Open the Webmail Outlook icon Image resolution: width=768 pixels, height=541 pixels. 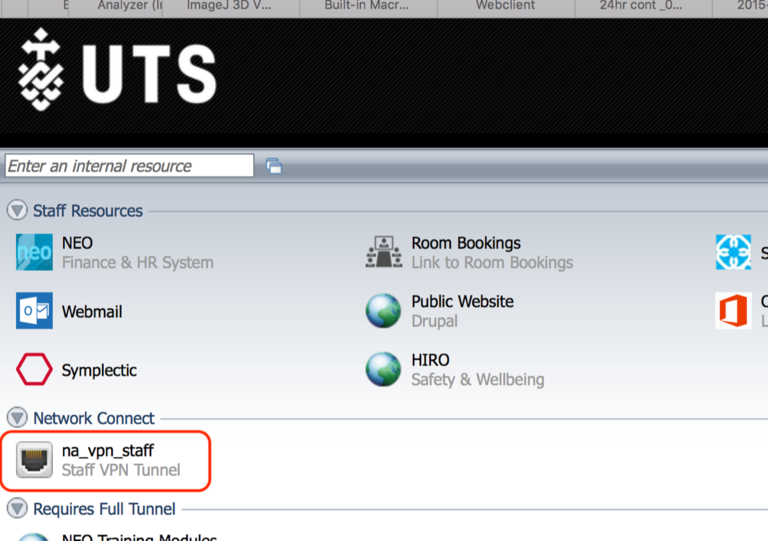34,311
